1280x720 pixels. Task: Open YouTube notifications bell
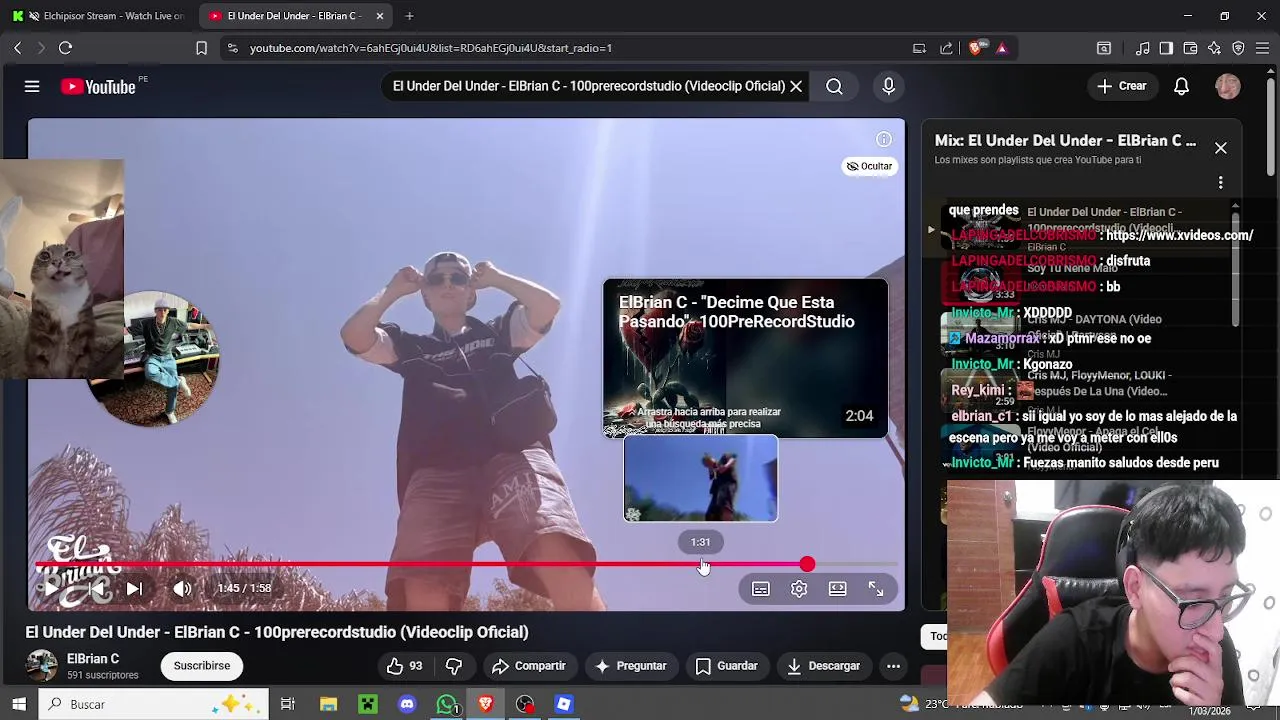(x=1181, y=86)
